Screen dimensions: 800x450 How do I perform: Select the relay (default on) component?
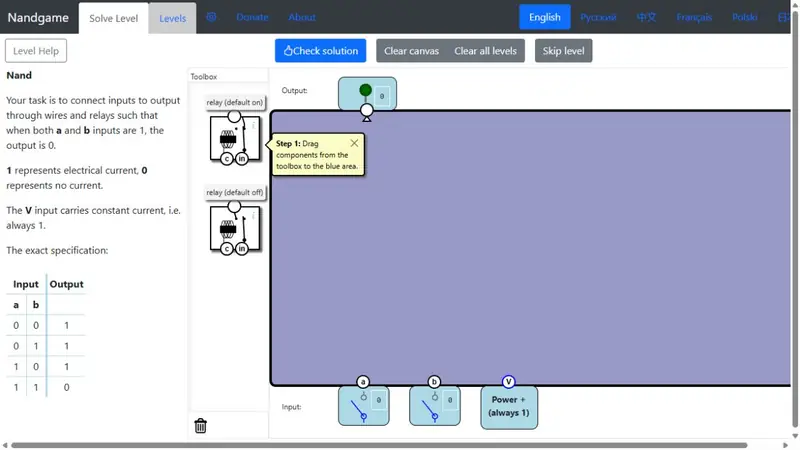point(235,138)
